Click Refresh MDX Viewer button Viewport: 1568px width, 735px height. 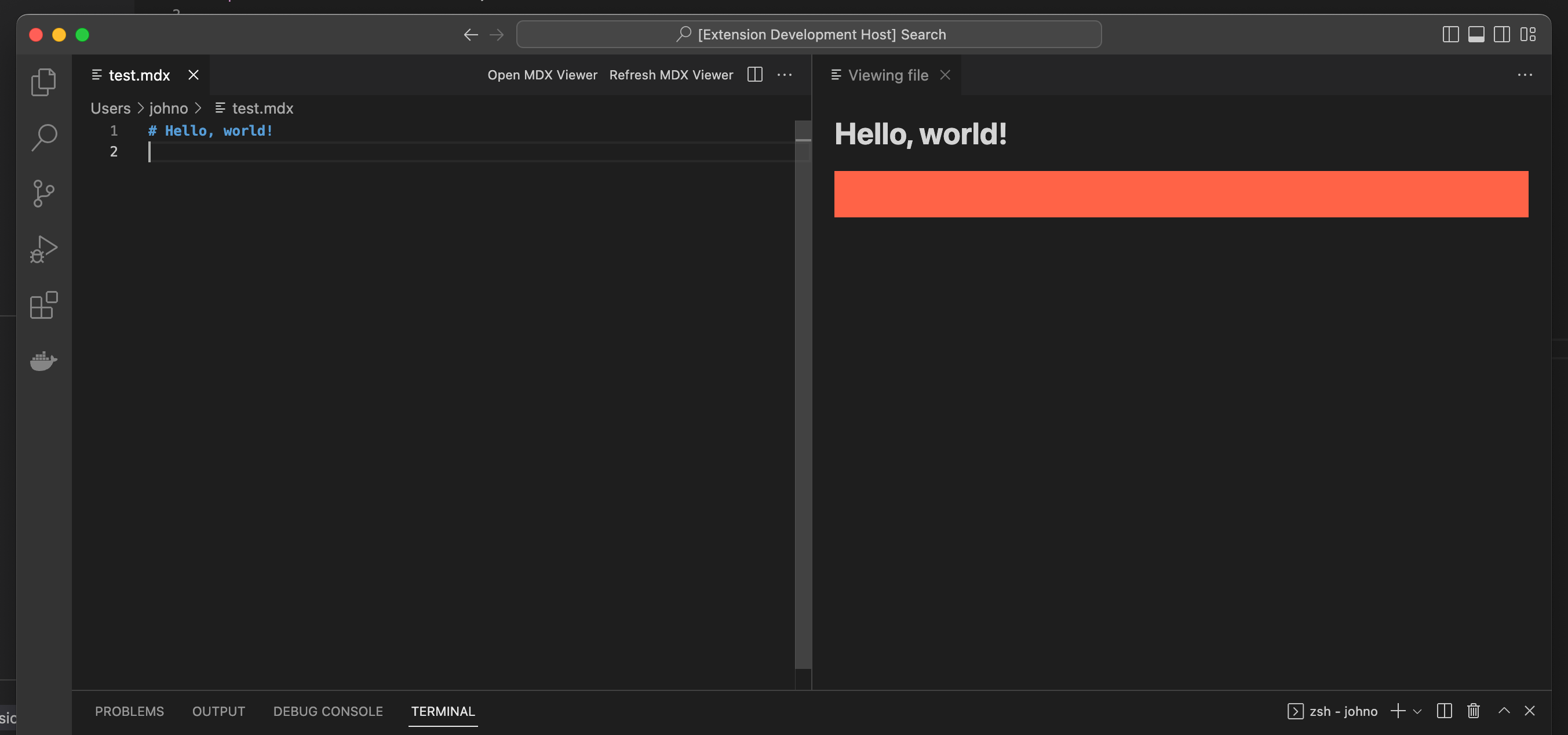pyautogui.click(x=671, y=75)
